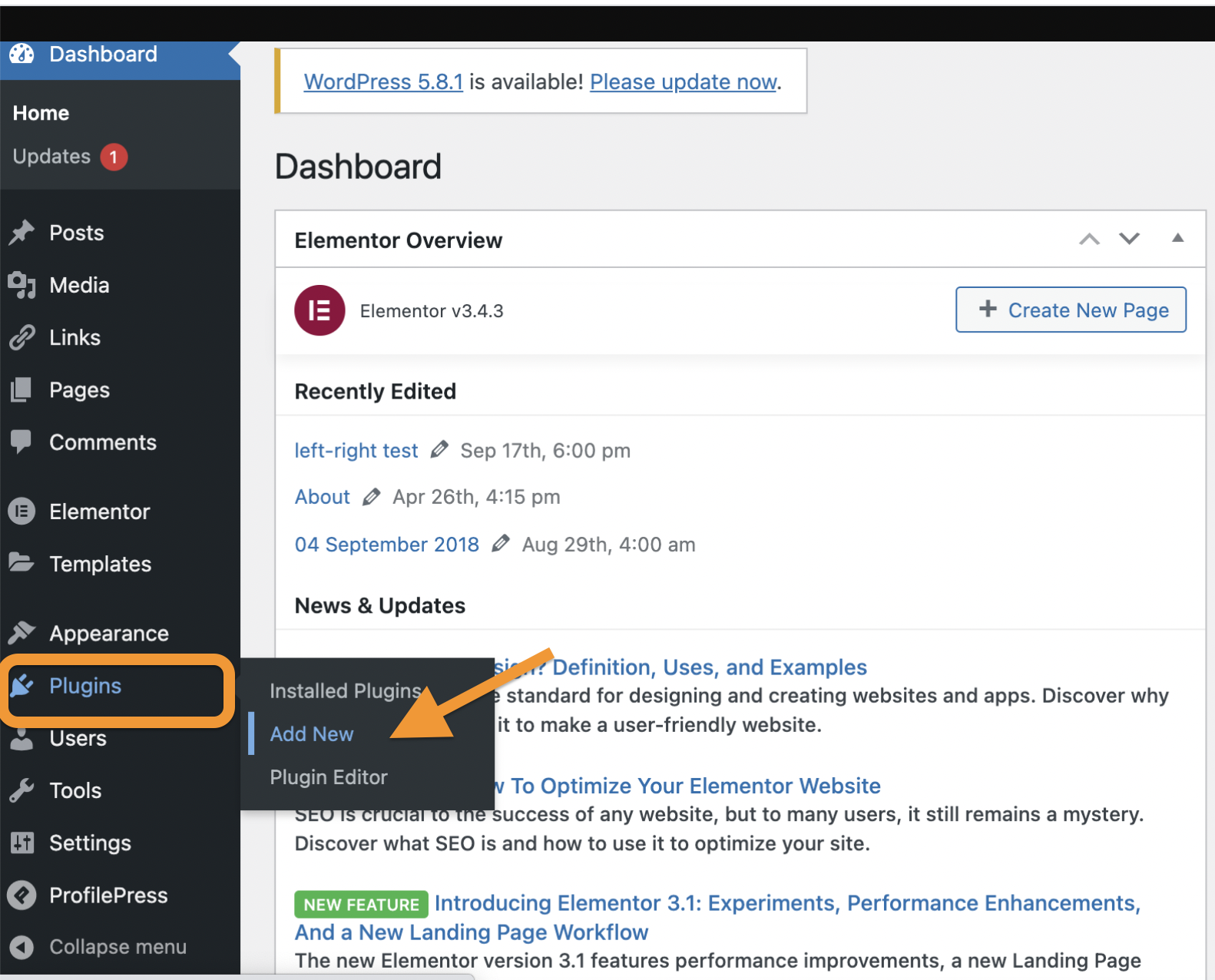Click the Recently Edited heading
The image size is (1215, 980).
click(376, 391)
